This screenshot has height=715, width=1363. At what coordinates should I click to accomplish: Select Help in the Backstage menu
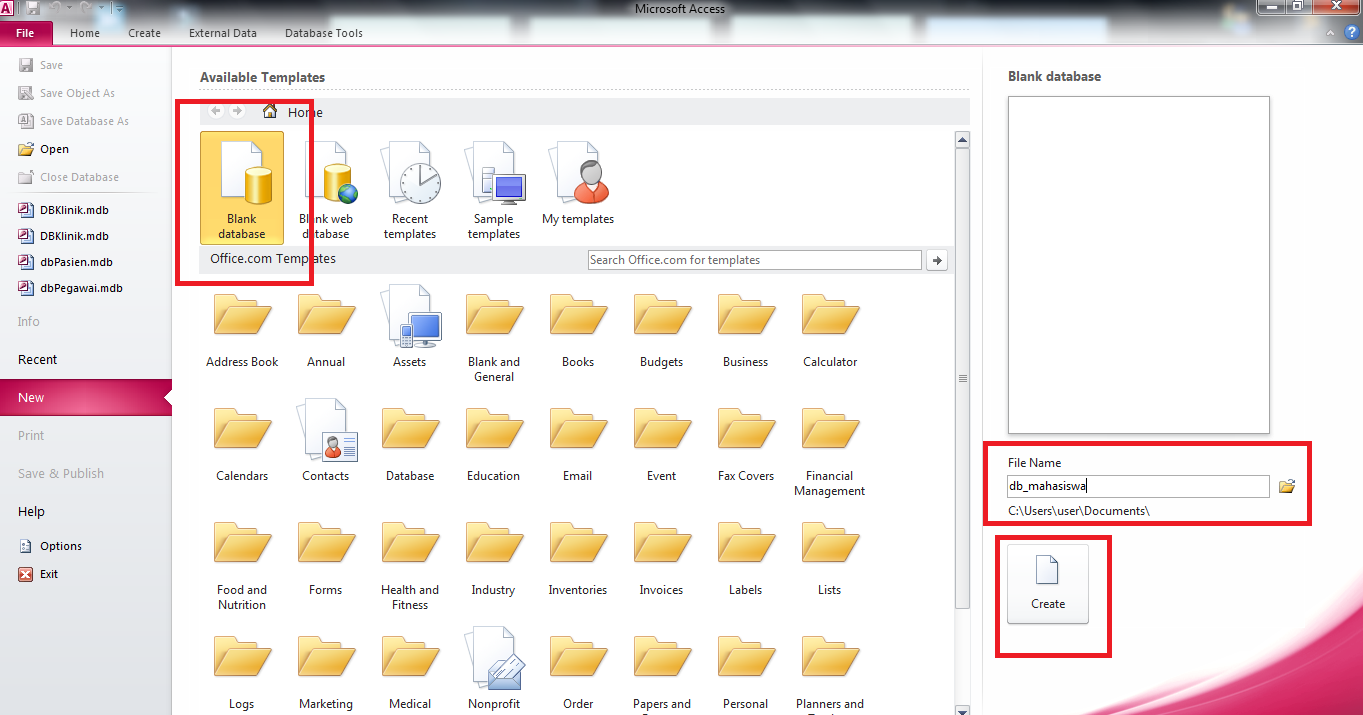point(86,511)
